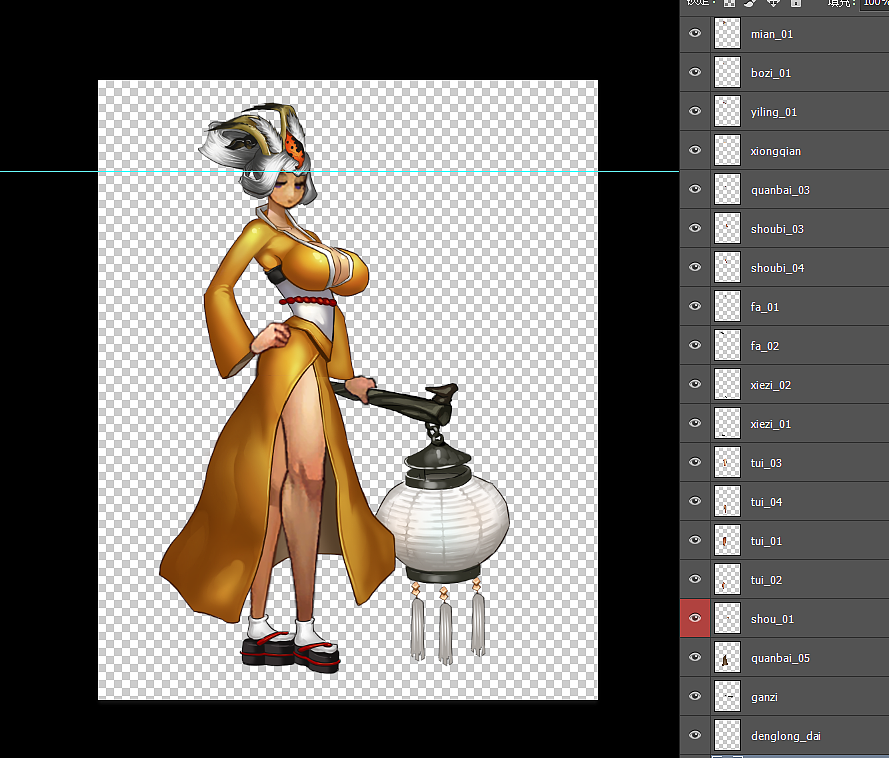Click the shou_01 layer thumbnail
Viewport: 889px width, 758px height.
coord(727,619)
